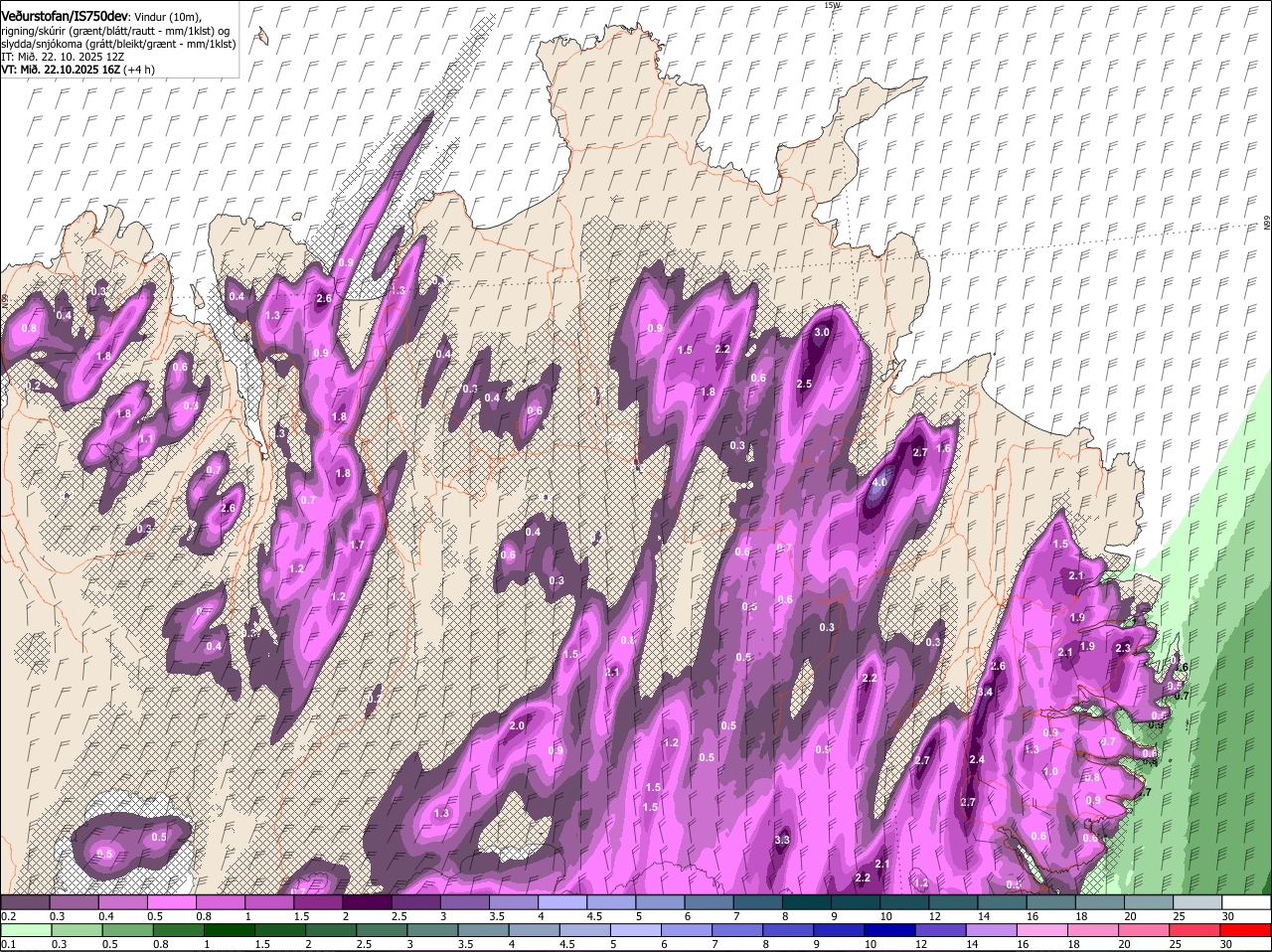Click the dark mauve legend swatch labeled 0.2
This screenshot has height=952, width=1272.
click(x=26, y=902)
